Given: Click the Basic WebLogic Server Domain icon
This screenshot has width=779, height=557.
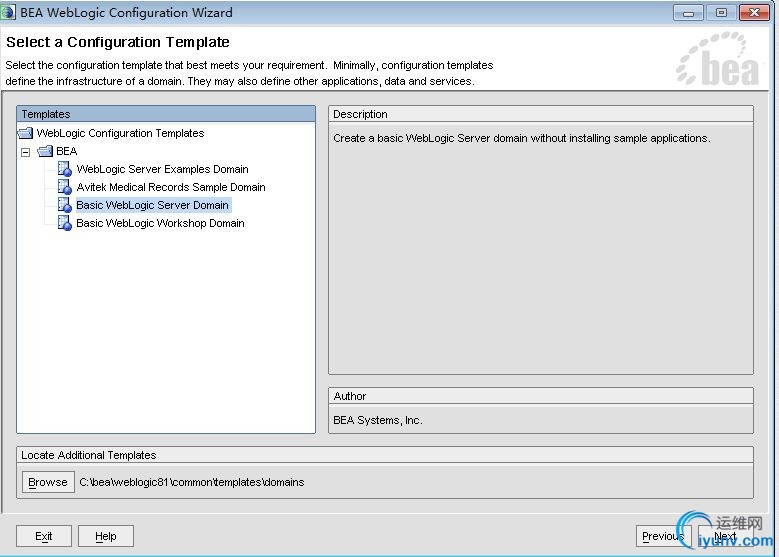Looking at the screenshot, I should click(65, 205).
